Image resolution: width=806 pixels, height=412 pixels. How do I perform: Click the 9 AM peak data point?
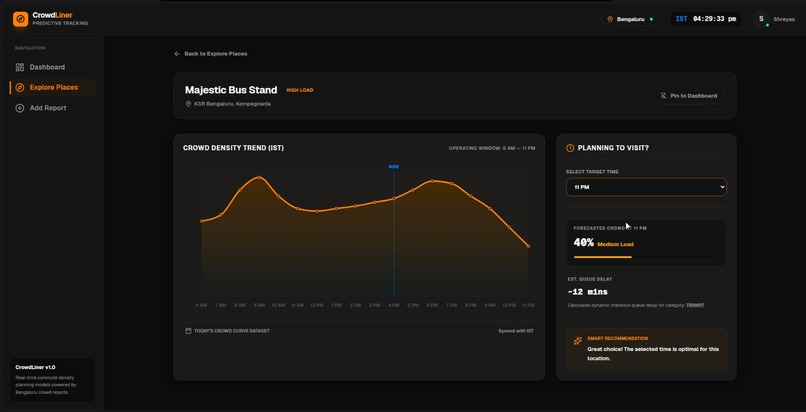[x=259, y=177]
